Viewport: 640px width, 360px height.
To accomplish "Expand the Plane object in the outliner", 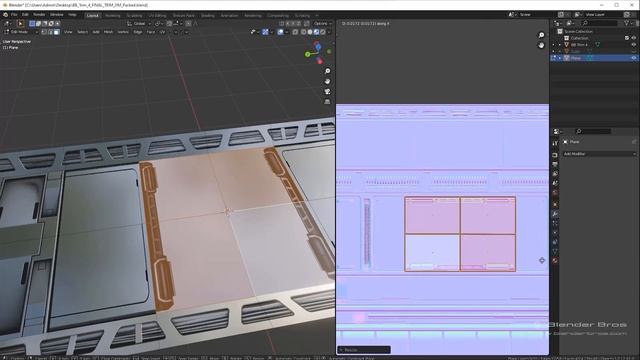I will tap(560, 58).
